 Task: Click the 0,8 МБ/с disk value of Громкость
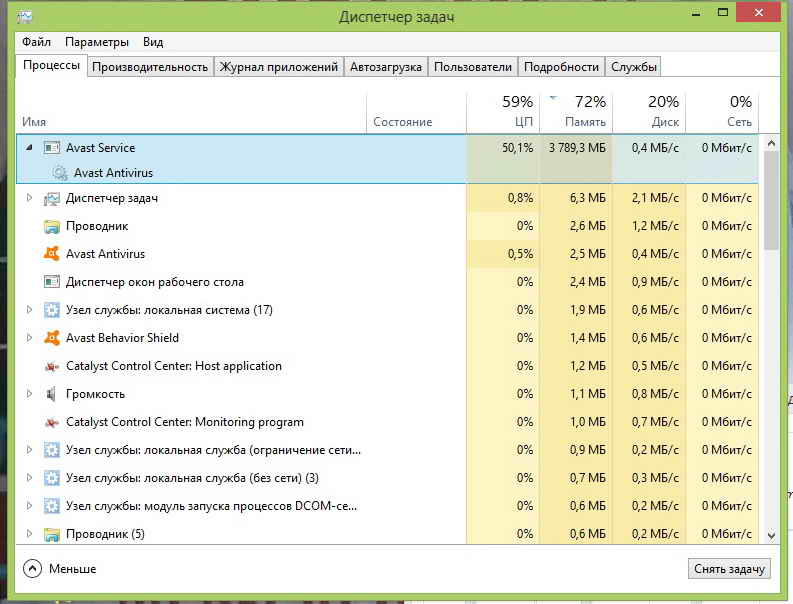pyautogui.click(x=655, y=394)
